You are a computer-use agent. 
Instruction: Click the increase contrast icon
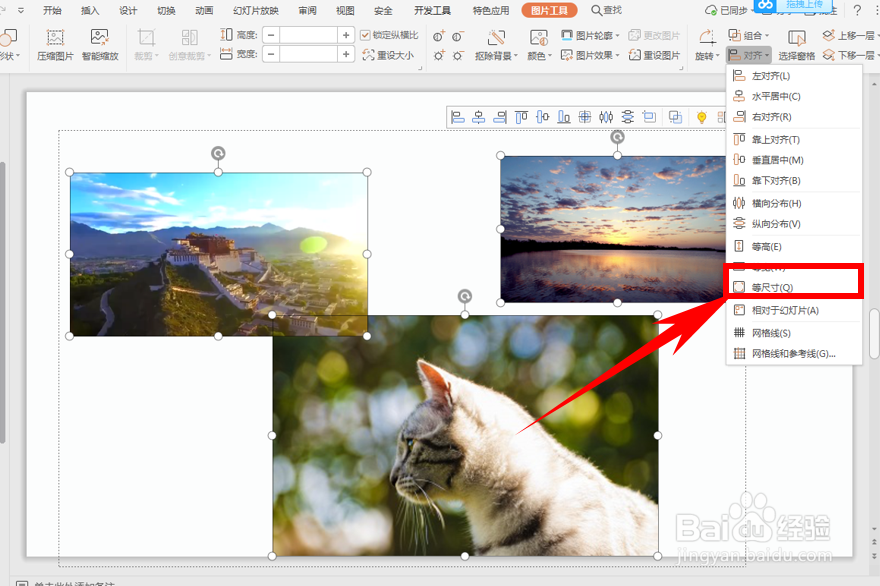click(439, 36)
